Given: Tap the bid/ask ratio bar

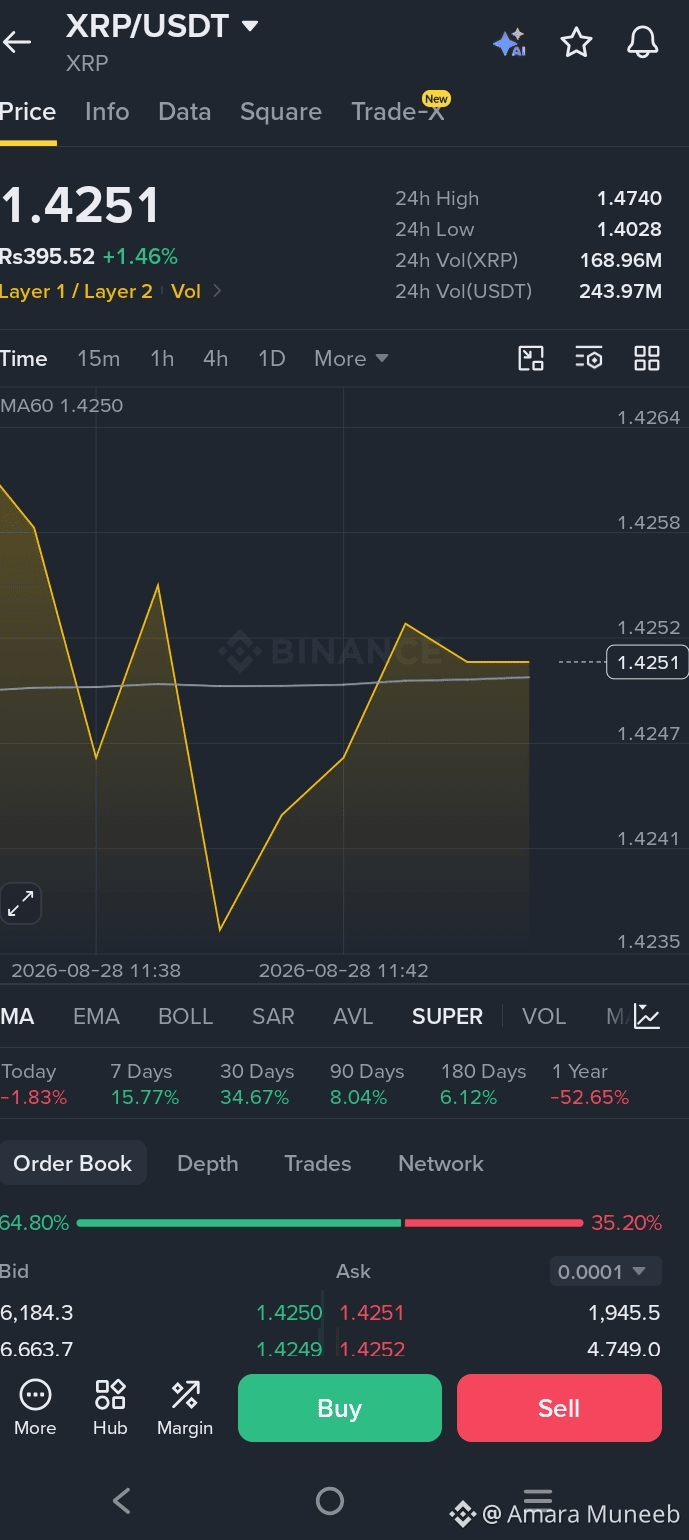Looking at the screenshot, I should [x=330, y=1223].
